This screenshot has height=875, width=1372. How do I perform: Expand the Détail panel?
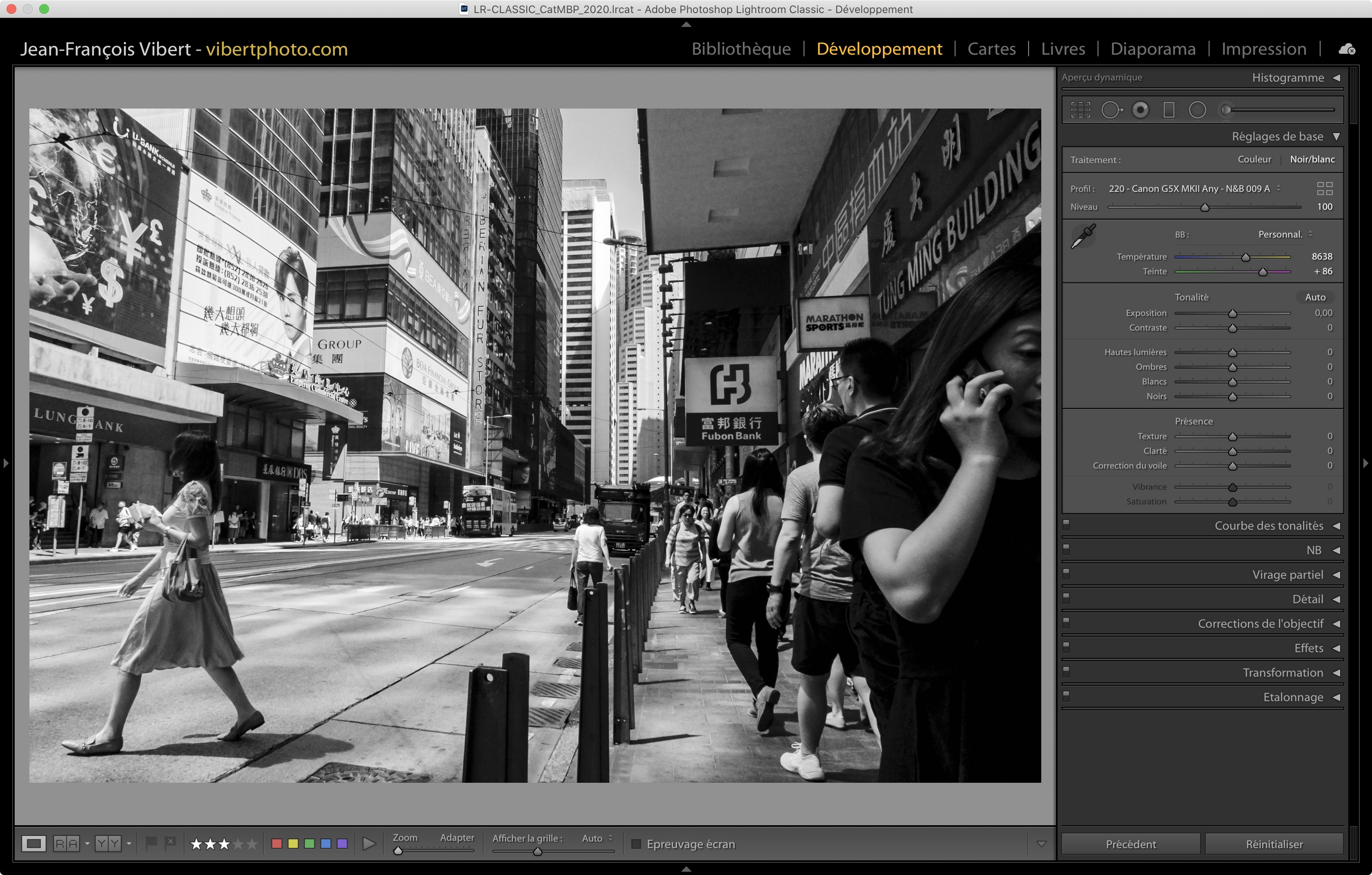pyautogui.click(x=1307, y=599)
